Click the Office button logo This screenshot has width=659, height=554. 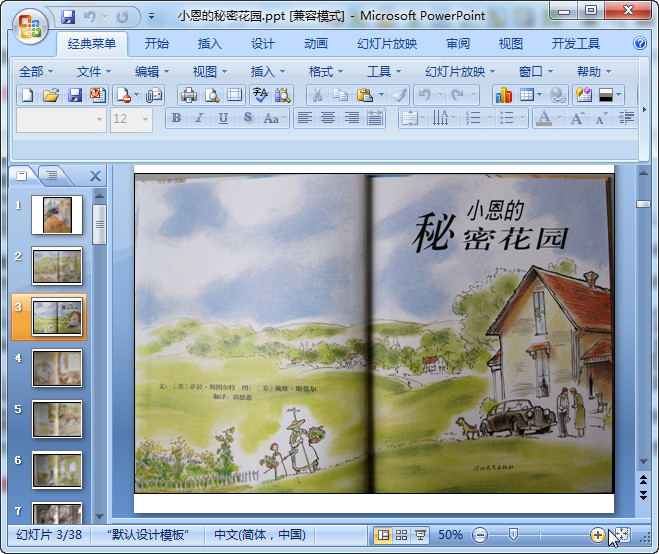[x=29, y=27]
